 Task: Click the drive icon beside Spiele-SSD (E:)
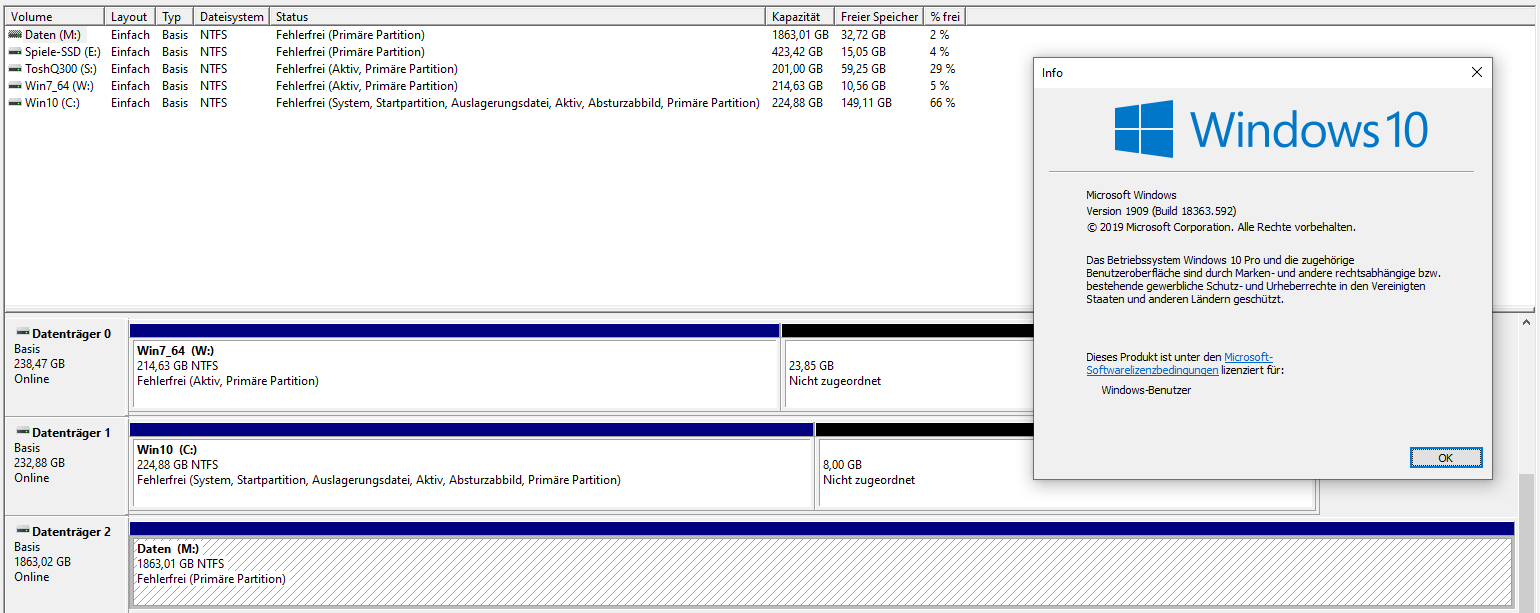coord(15,52)
